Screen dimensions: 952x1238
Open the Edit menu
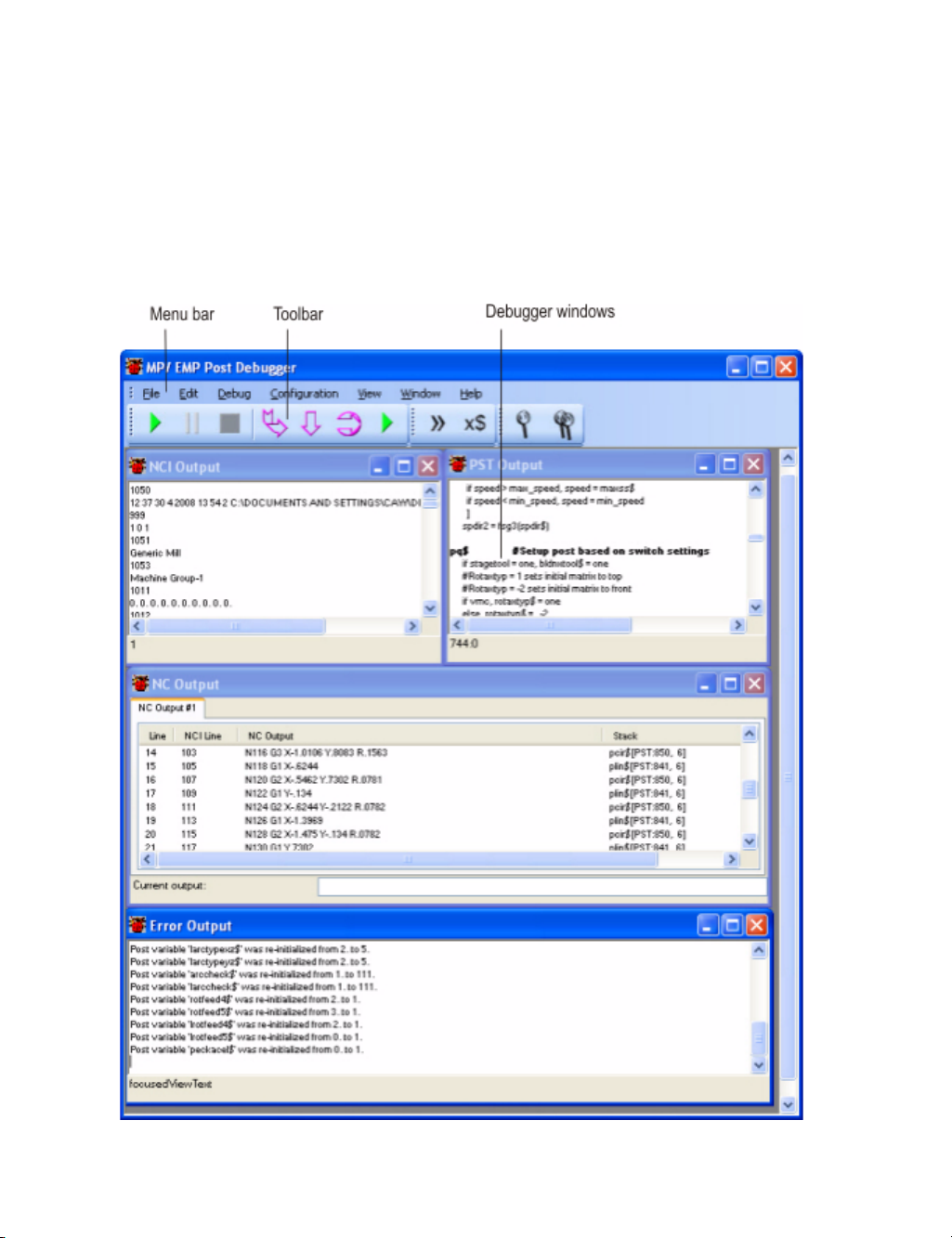pyautogui.click(x=189, y=394)
